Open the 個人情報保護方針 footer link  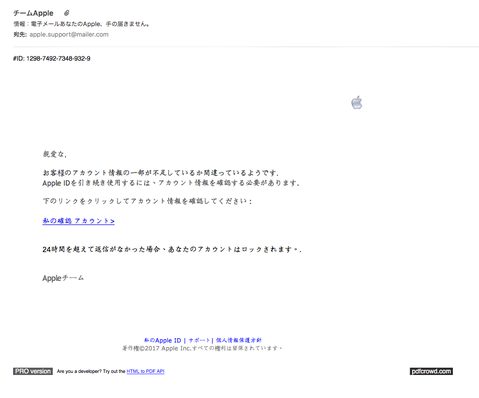point(239,340)
